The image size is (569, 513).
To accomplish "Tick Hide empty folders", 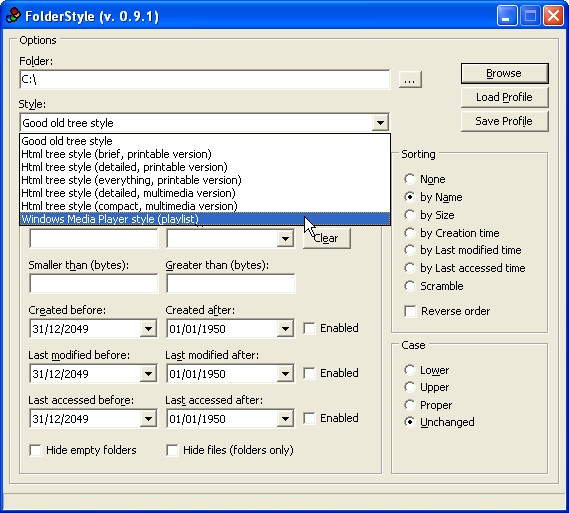I will click(x=35, y=450).
